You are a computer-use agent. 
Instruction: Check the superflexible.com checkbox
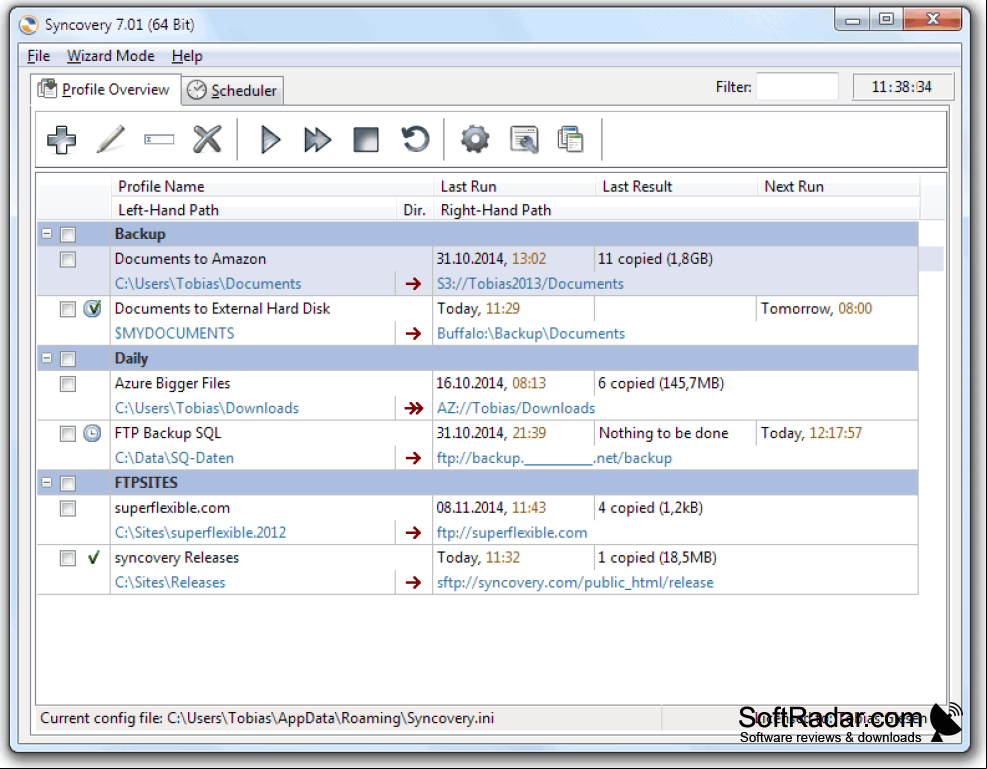click(68, 508)
